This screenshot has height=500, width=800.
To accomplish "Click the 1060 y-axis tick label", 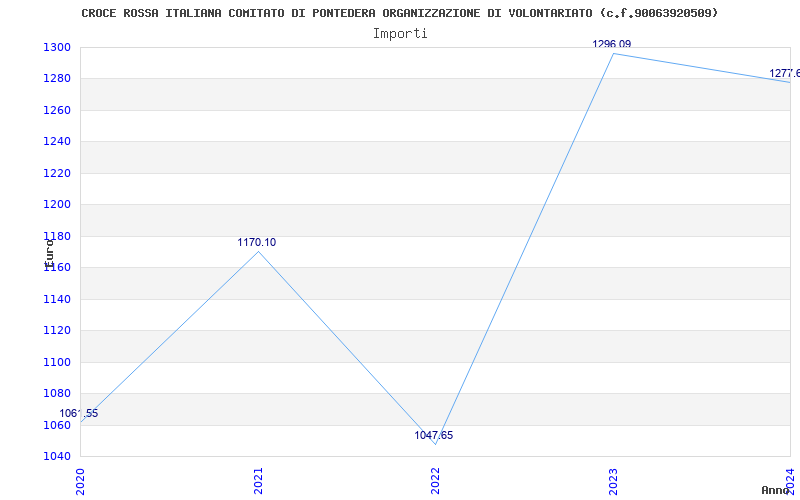I will pyautogui.click(x=56, y=426).
